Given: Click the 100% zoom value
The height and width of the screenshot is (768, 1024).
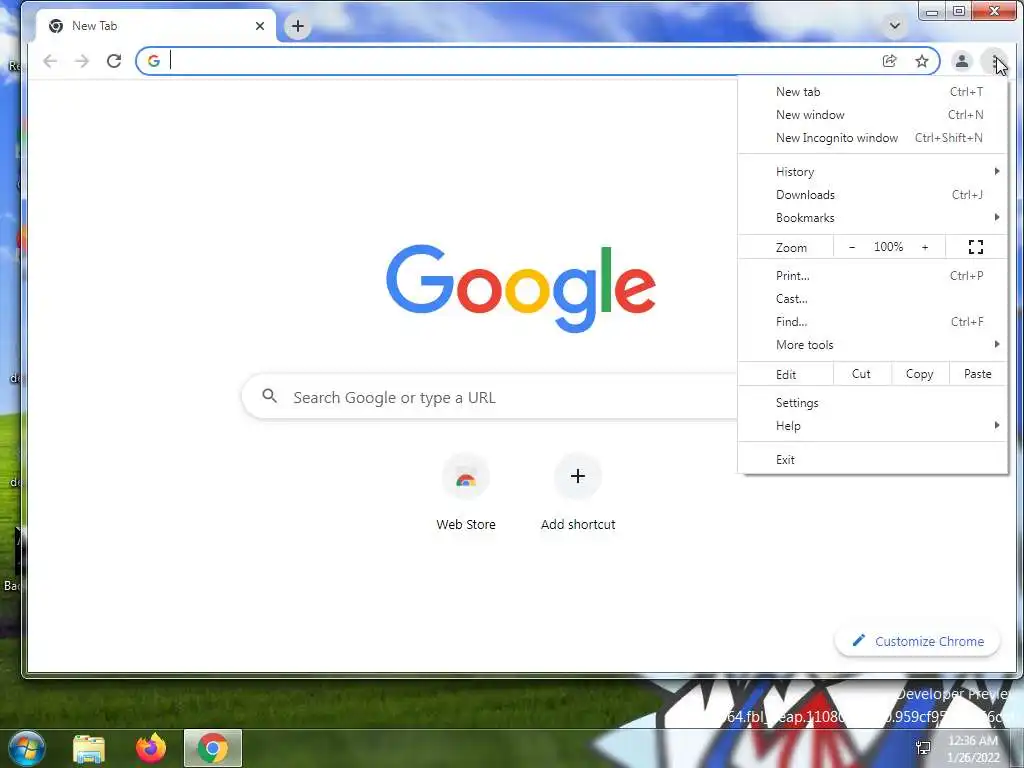Looking at the screenshot, I should point(888,247).
